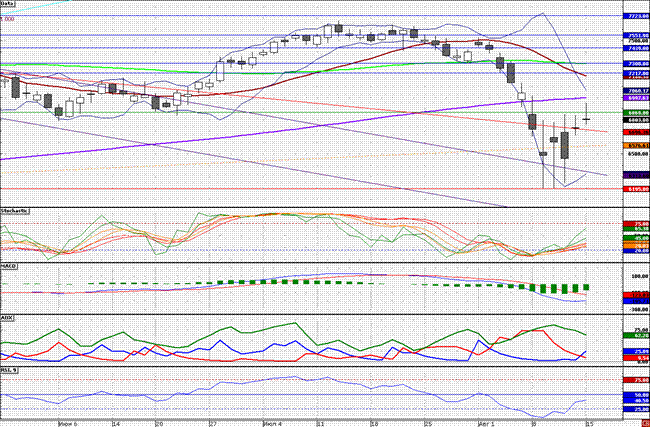Click the Stochastic 20.00 blue level tag
Viewport: 650px width, 427px height.
tap(638, 251)
